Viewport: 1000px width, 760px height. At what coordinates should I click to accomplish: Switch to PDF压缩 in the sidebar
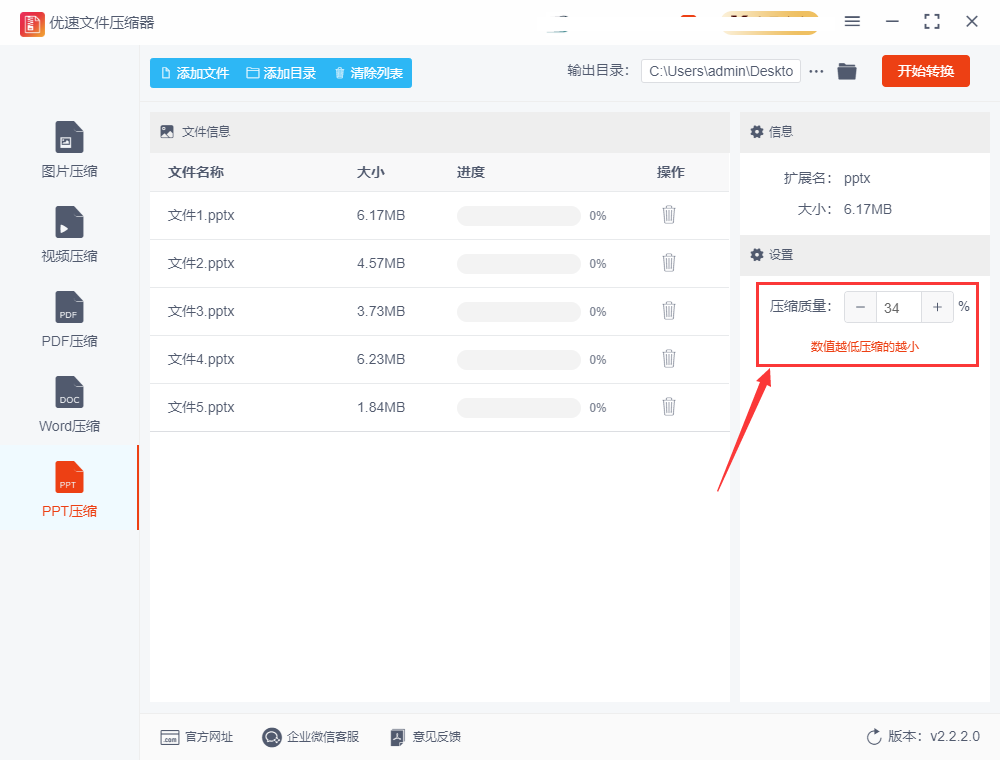pos(69,320)
